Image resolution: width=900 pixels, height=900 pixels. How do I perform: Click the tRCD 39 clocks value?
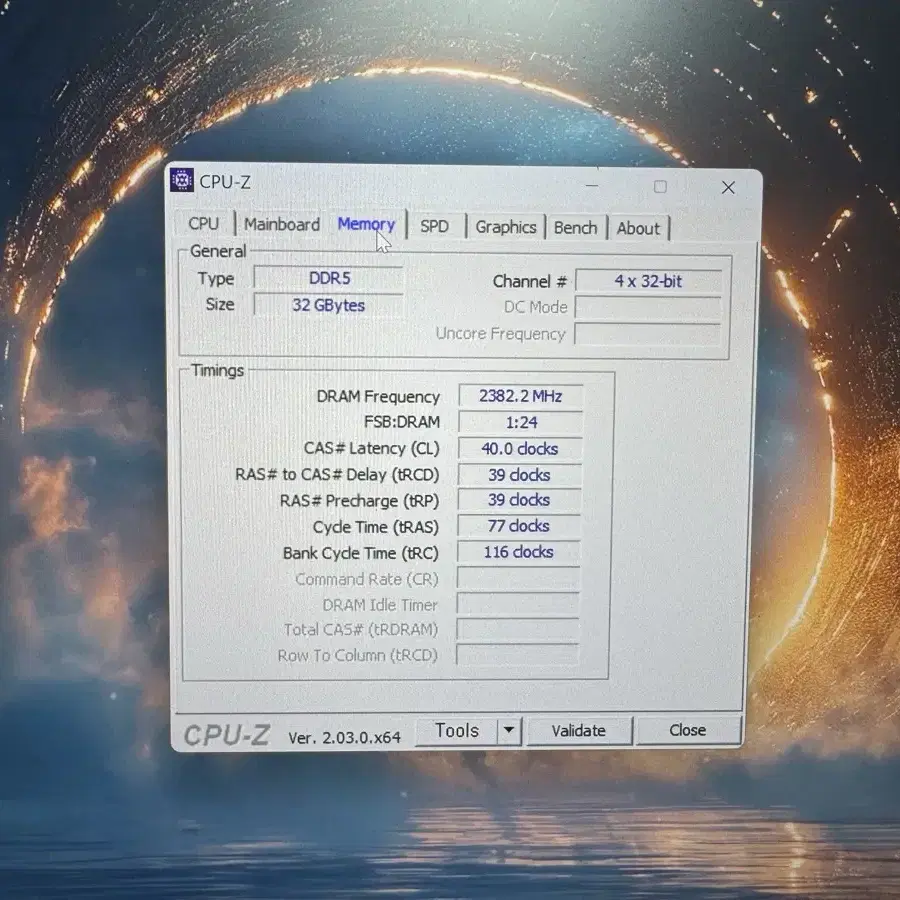pos(519,475)
